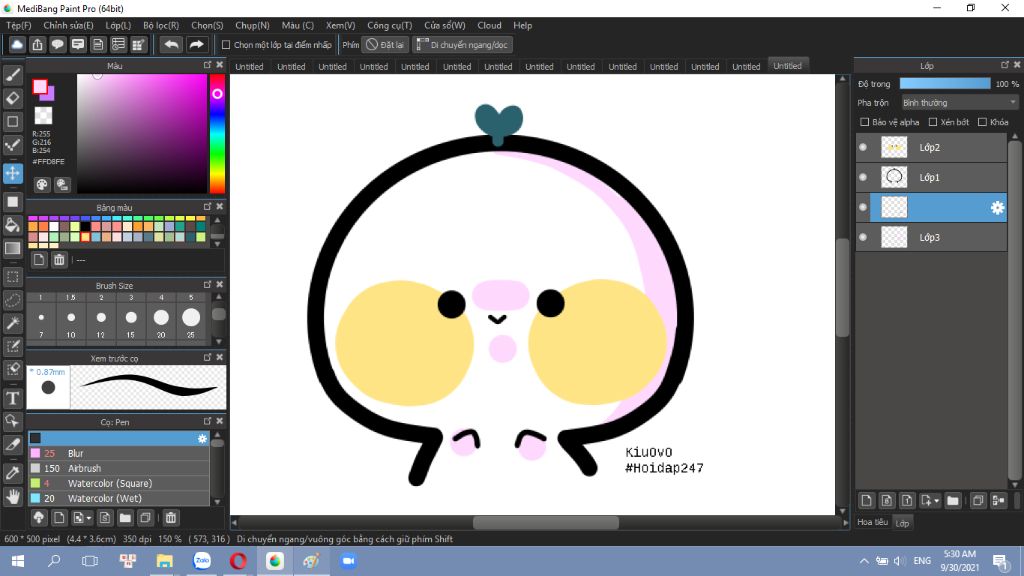Image resolution: width=1024 pixels, height=576 pixels.
Task: Open the Cloud menu
Action: pos(489,25)
